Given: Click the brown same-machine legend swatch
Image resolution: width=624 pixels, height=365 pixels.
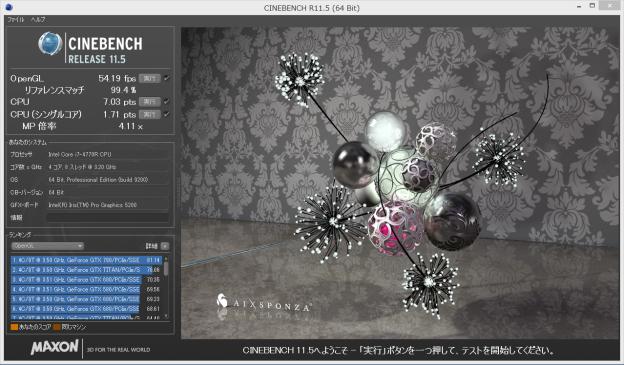Looking at the screenshot, I should pyautogui.click(x=57, y=327).
